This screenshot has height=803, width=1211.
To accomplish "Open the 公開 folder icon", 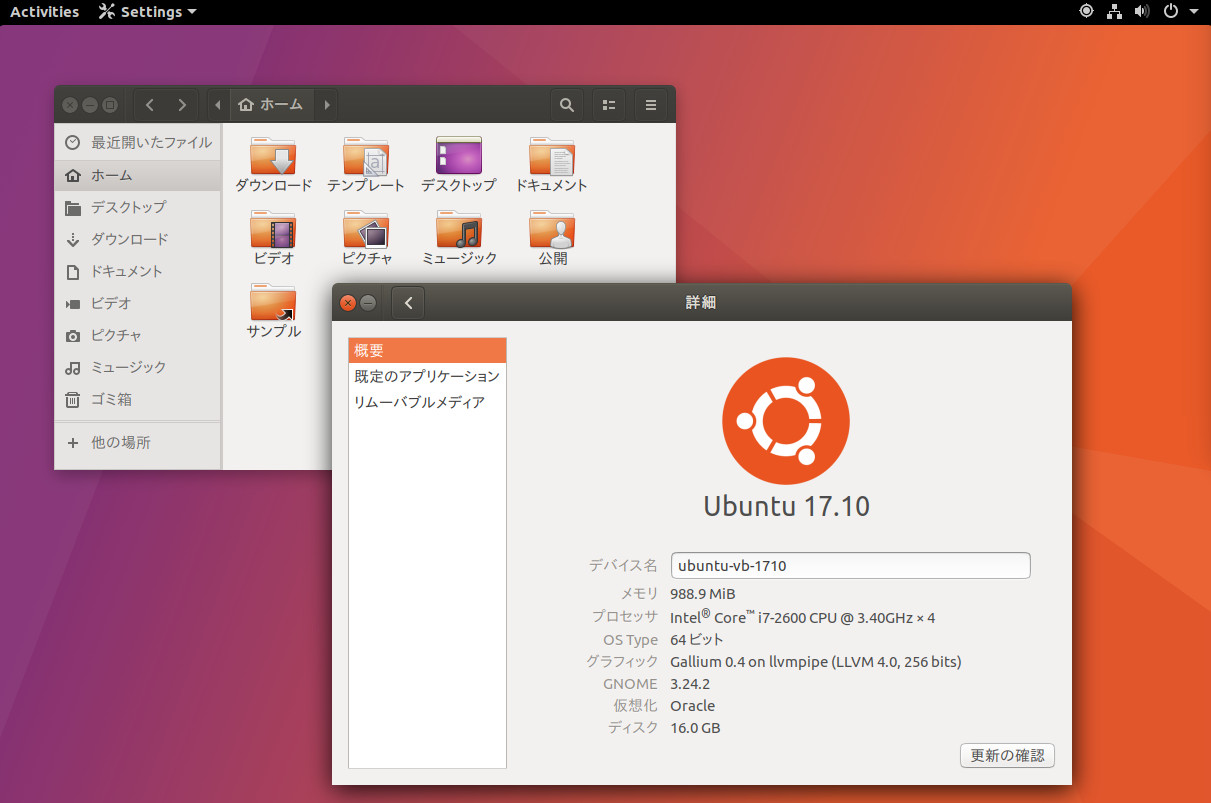I will click(x=552, y=230).
